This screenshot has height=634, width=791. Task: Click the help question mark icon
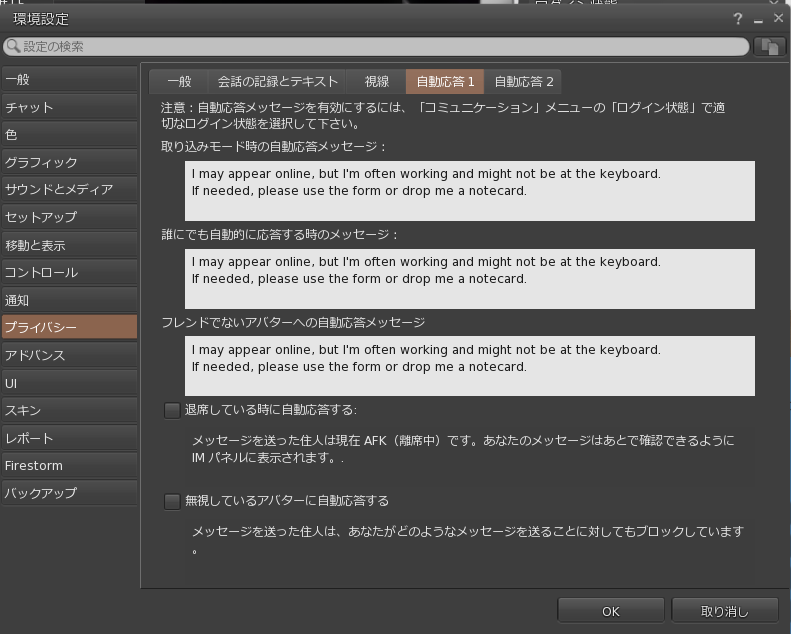coord(738,19)
